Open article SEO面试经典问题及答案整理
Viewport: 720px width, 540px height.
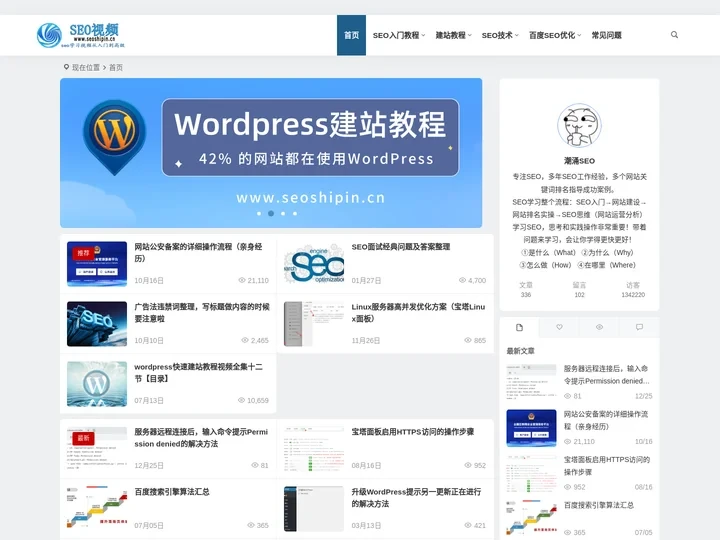coord(401,247)
